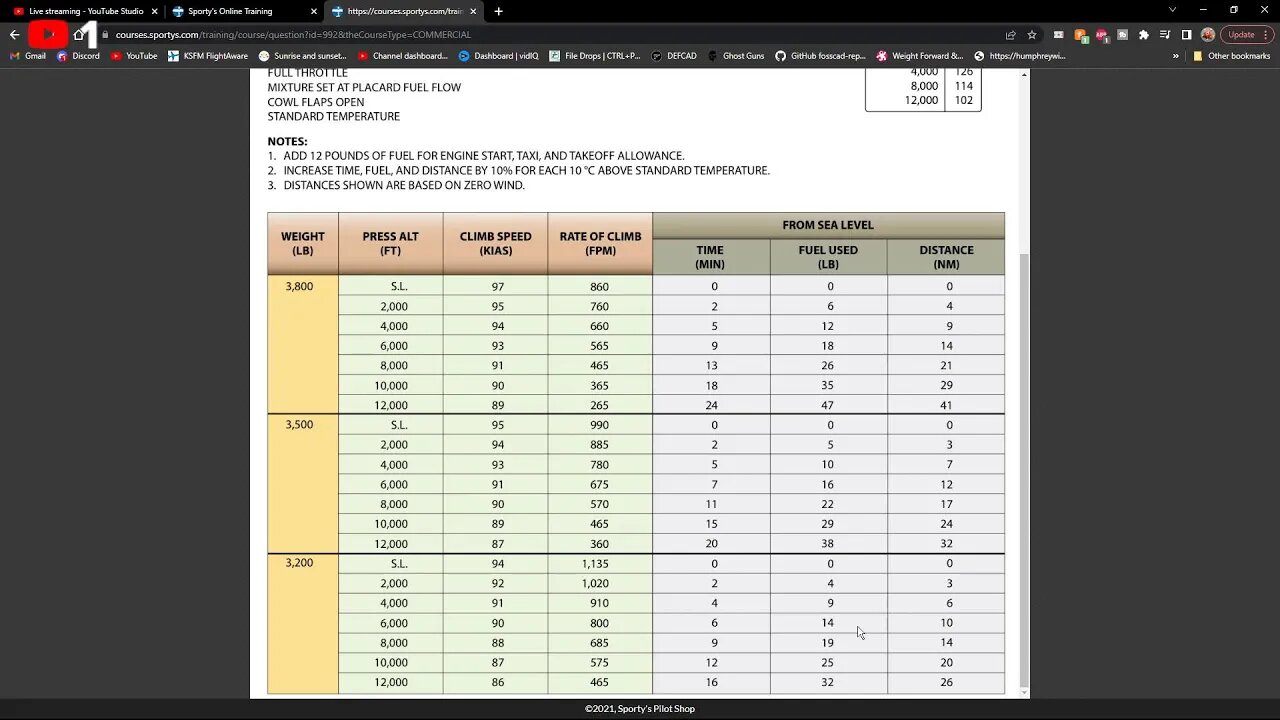Switch to Live streaming YouTube Studio tab
The image size is (1280, 720).
pyautogui.click(x=84, y=11)
